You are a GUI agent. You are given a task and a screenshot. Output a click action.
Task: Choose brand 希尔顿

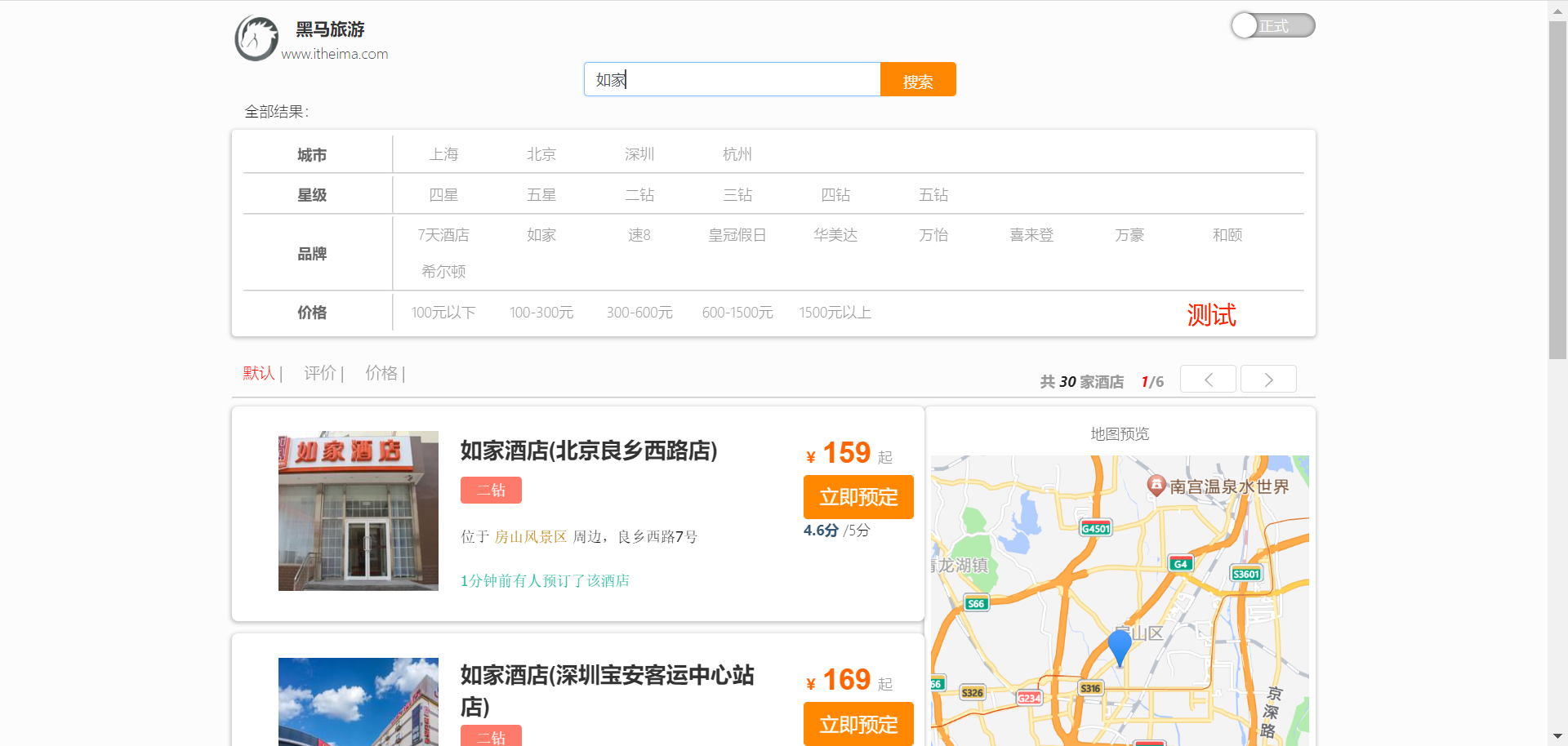(x=443, y=272)
